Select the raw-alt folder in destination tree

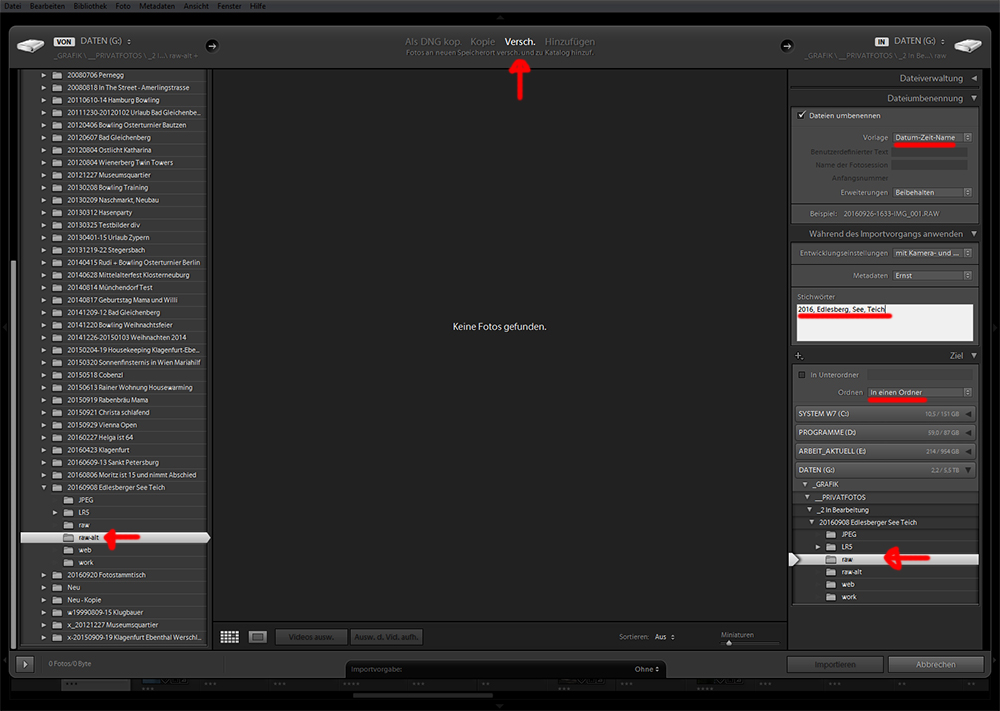[x=851, y=572]
